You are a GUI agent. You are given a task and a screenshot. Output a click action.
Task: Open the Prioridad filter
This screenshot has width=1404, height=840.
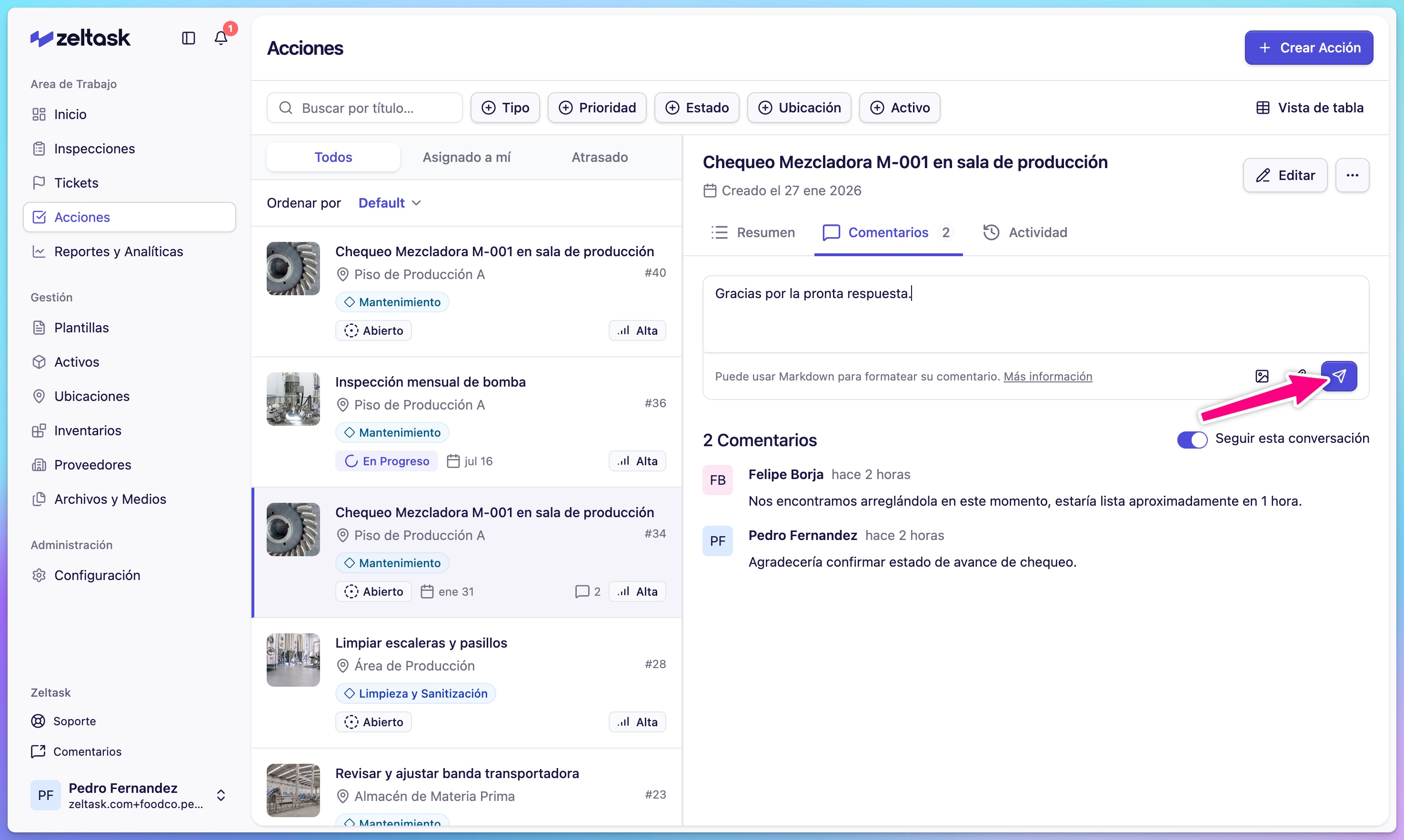597,108
